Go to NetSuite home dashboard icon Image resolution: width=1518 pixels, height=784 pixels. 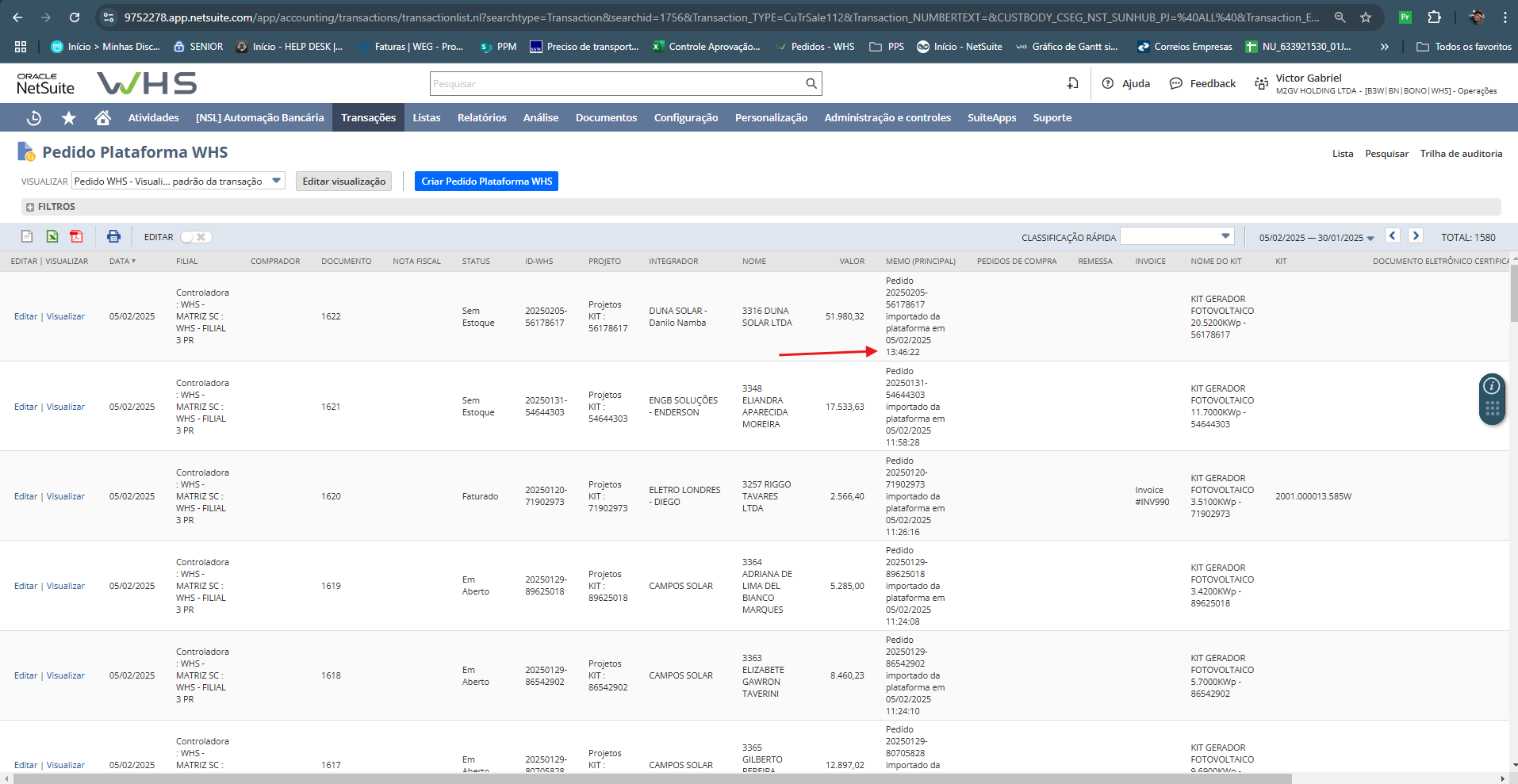[x=102, y=118]
